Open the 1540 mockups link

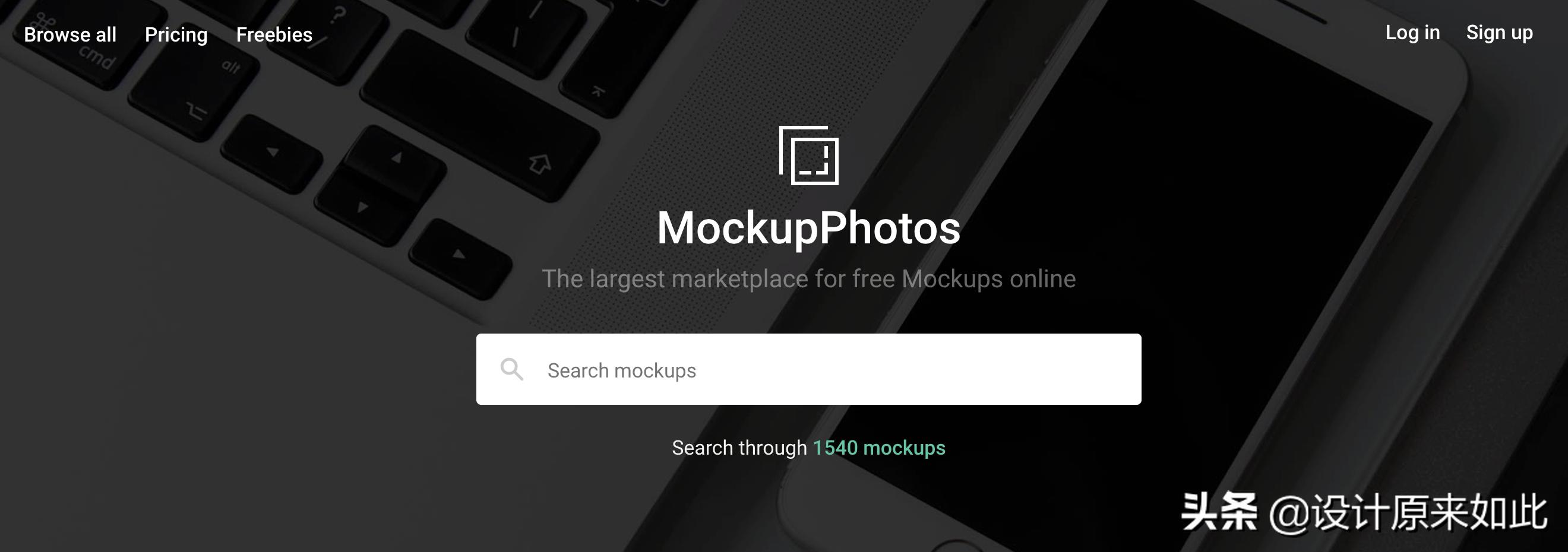coord(879,448)
